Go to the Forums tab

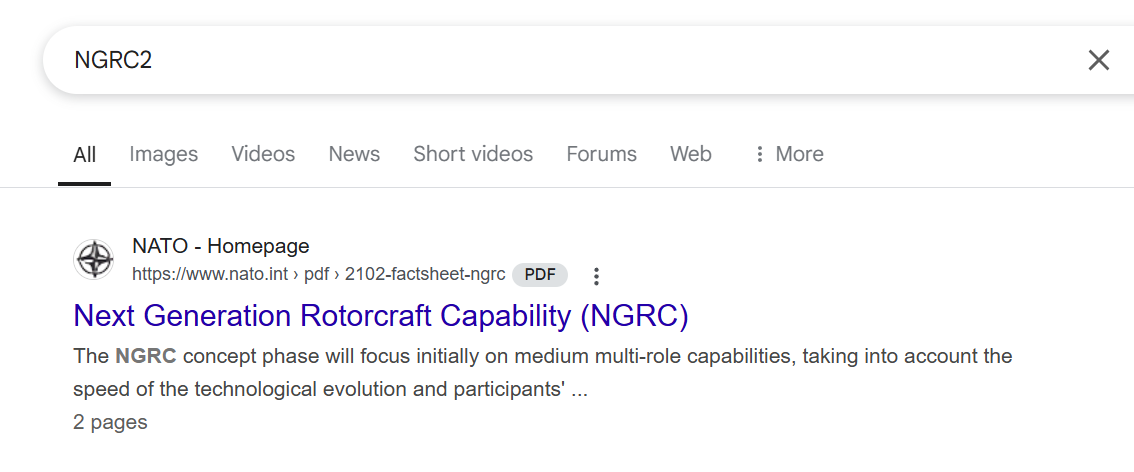[x=602, y=154]
